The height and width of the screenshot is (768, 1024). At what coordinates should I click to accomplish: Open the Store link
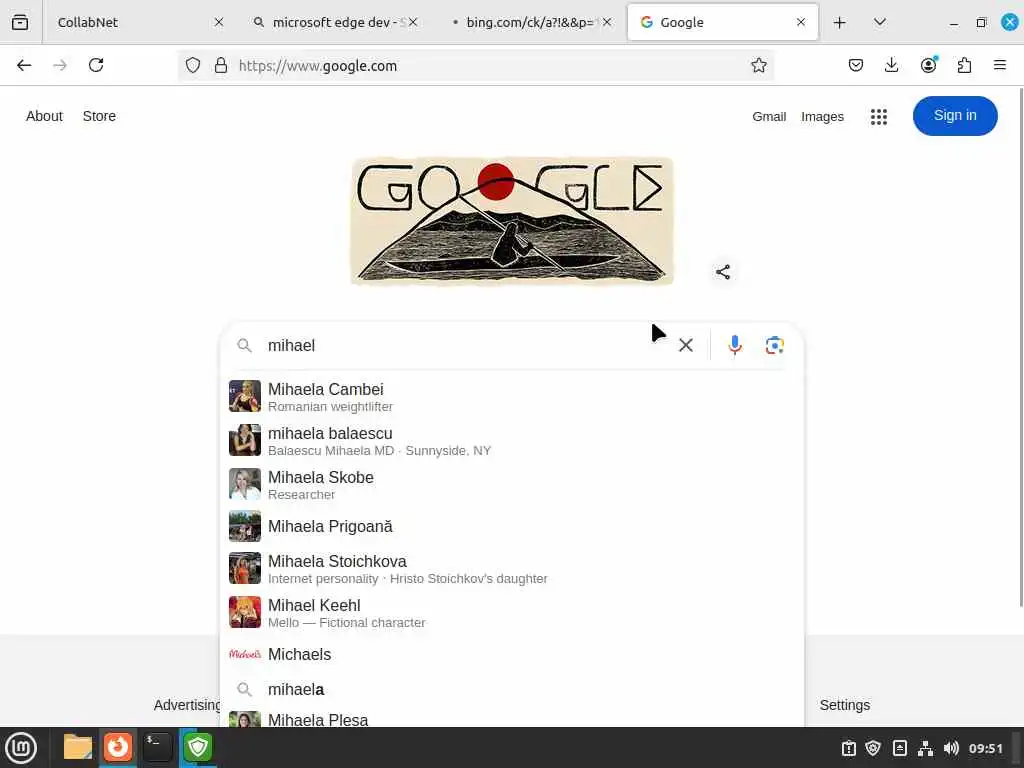(99, 116)
